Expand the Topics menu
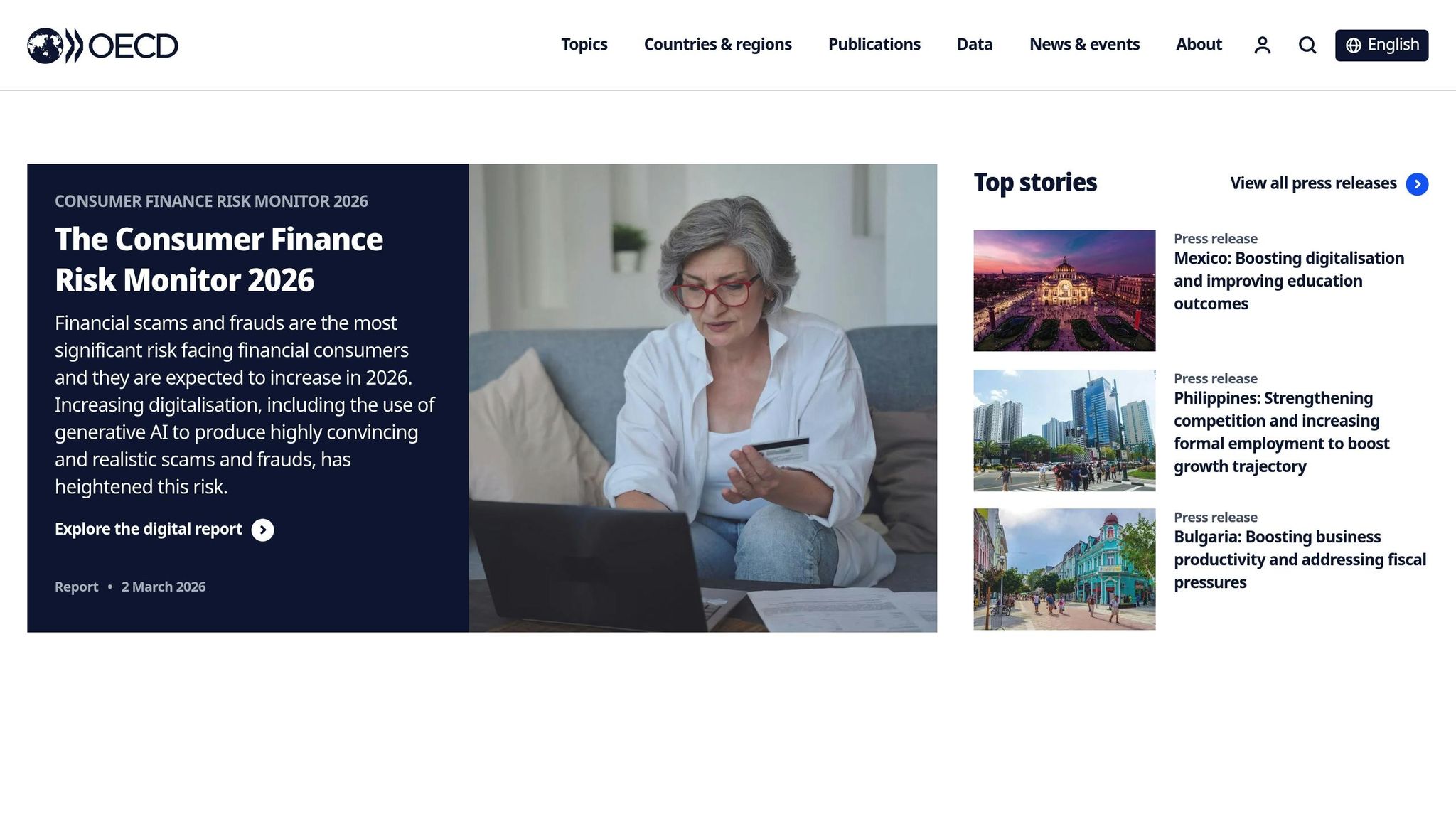 584,45
